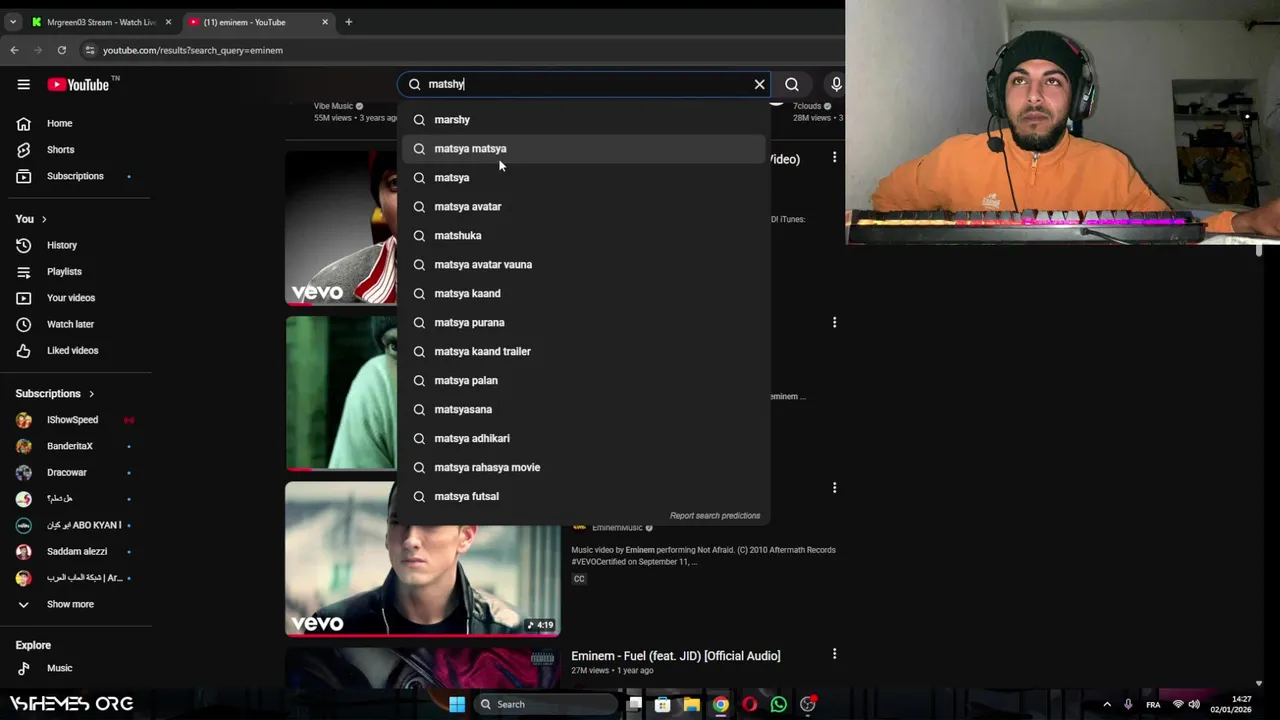The height and width of the screenshot is (720, 1280).
Task: Clear the search box with the X
Action: pos(759,84)
